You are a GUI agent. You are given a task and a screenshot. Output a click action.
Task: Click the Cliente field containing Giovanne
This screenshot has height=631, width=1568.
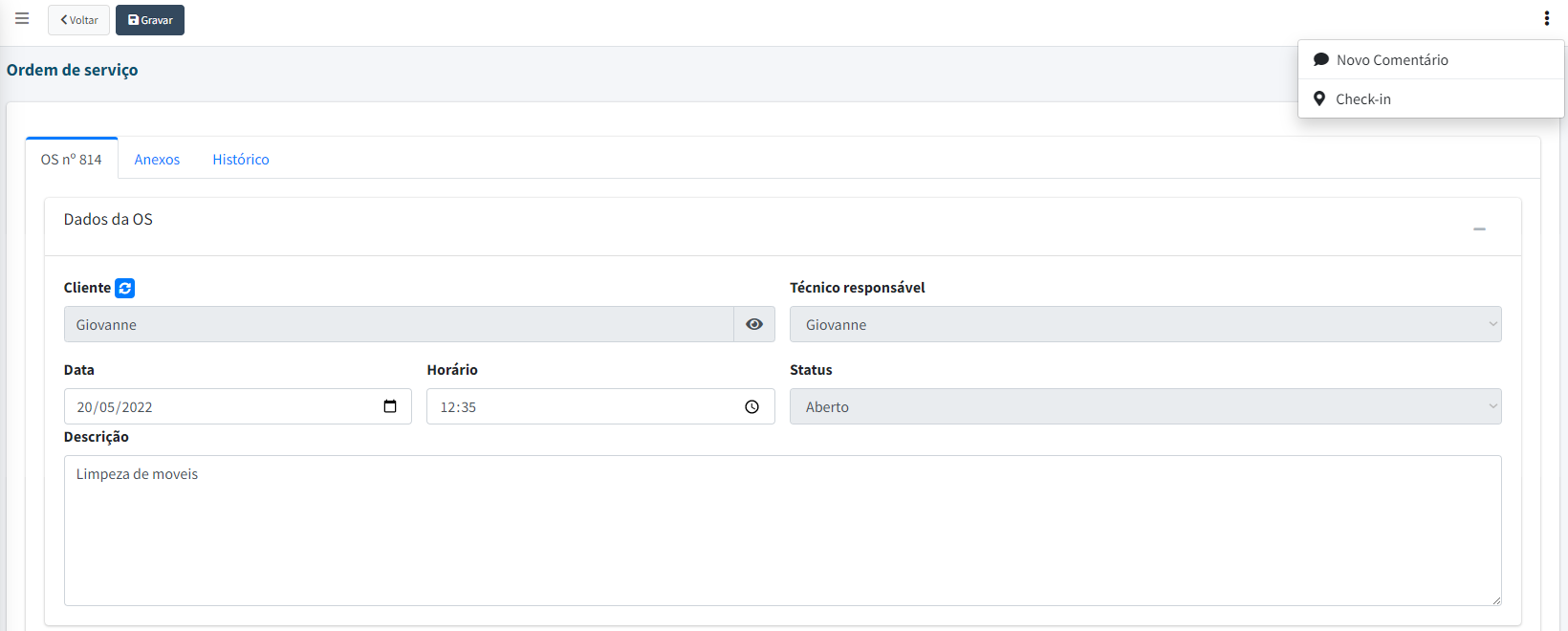point(398,324)
